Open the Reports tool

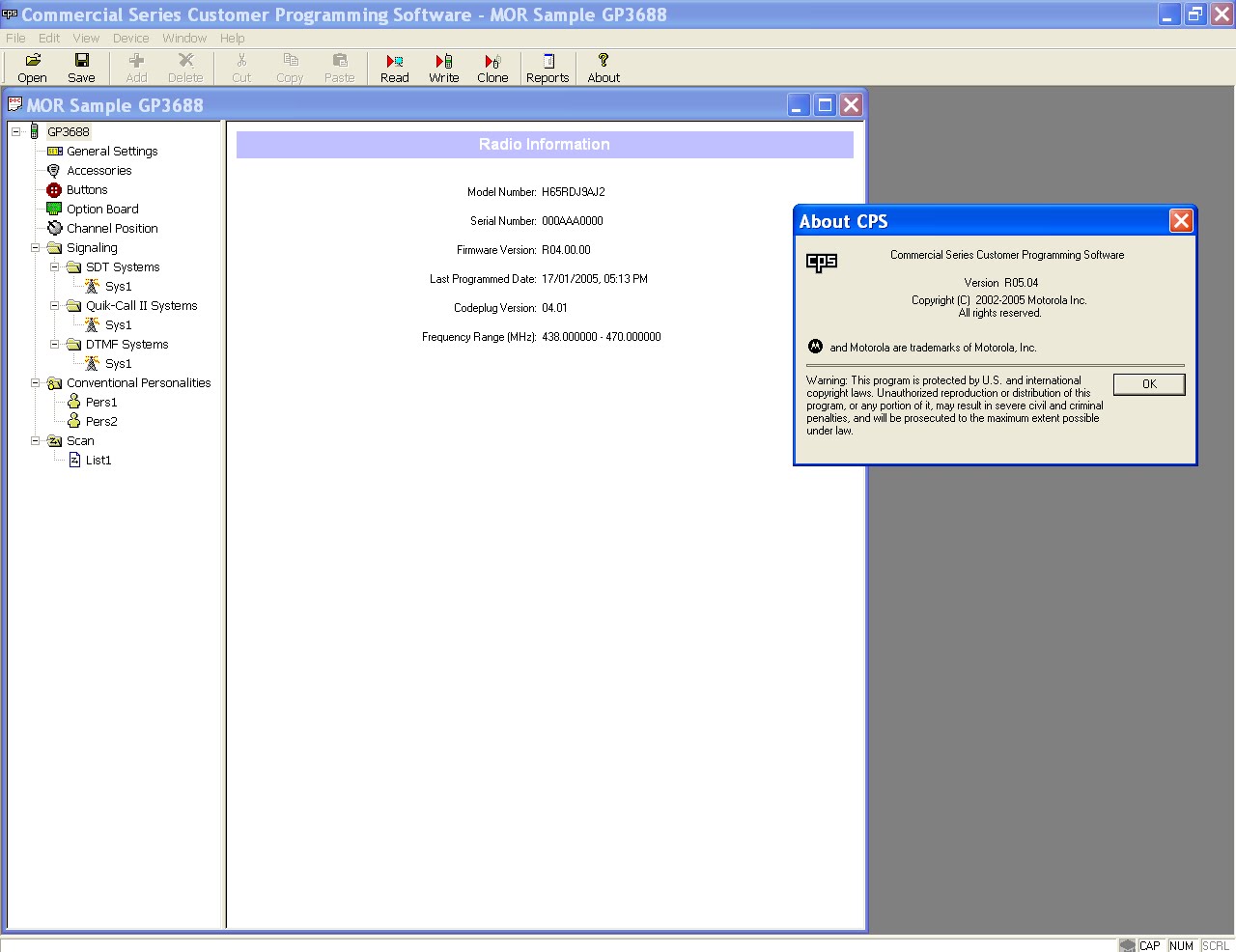[x=547, y=68]
